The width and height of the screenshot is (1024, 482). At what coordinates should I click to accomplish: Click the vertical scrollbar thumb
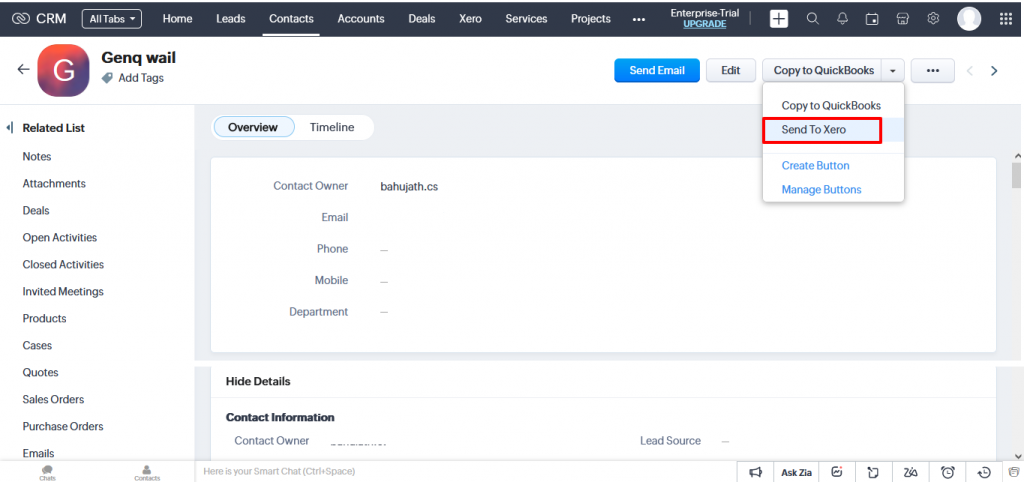[x=1016, y=175]
